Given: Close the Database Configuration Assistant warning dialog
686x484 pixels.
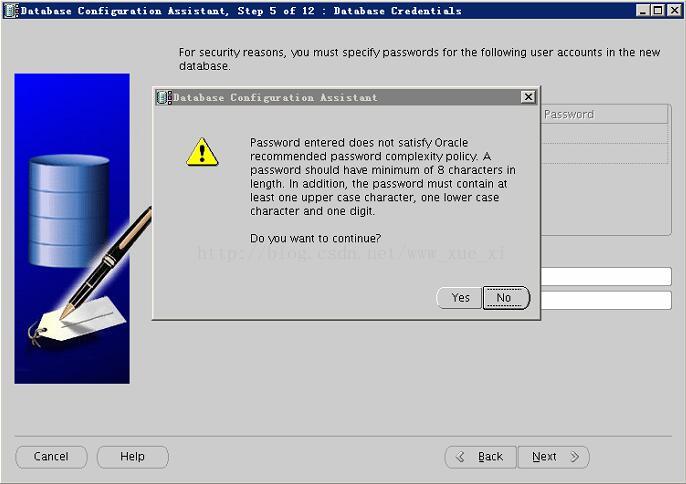Looking at the screenshot, I should coord(528,97).
